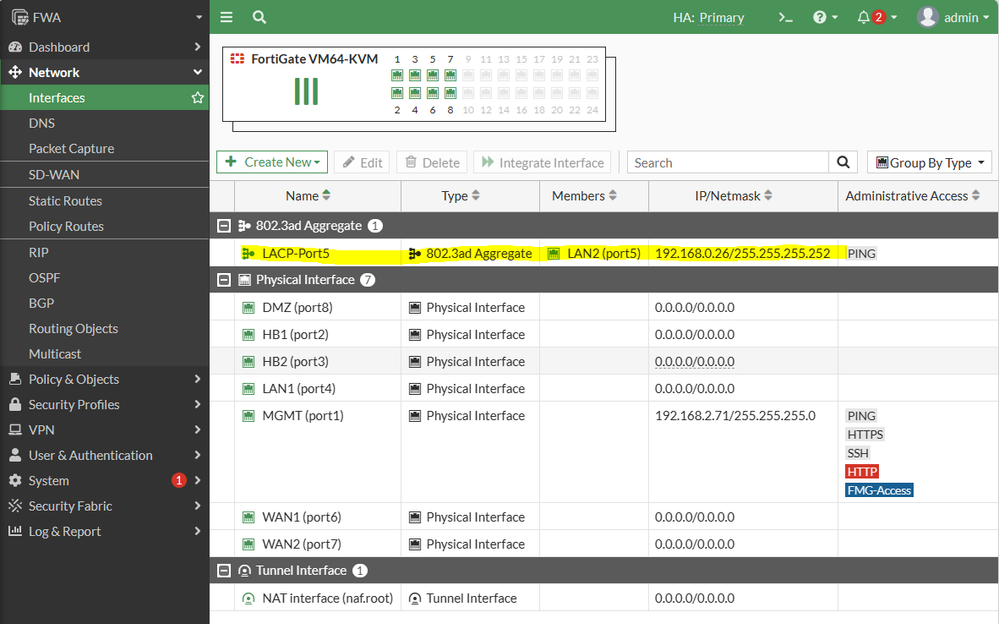Click into the Search input field

pos(728,162)
